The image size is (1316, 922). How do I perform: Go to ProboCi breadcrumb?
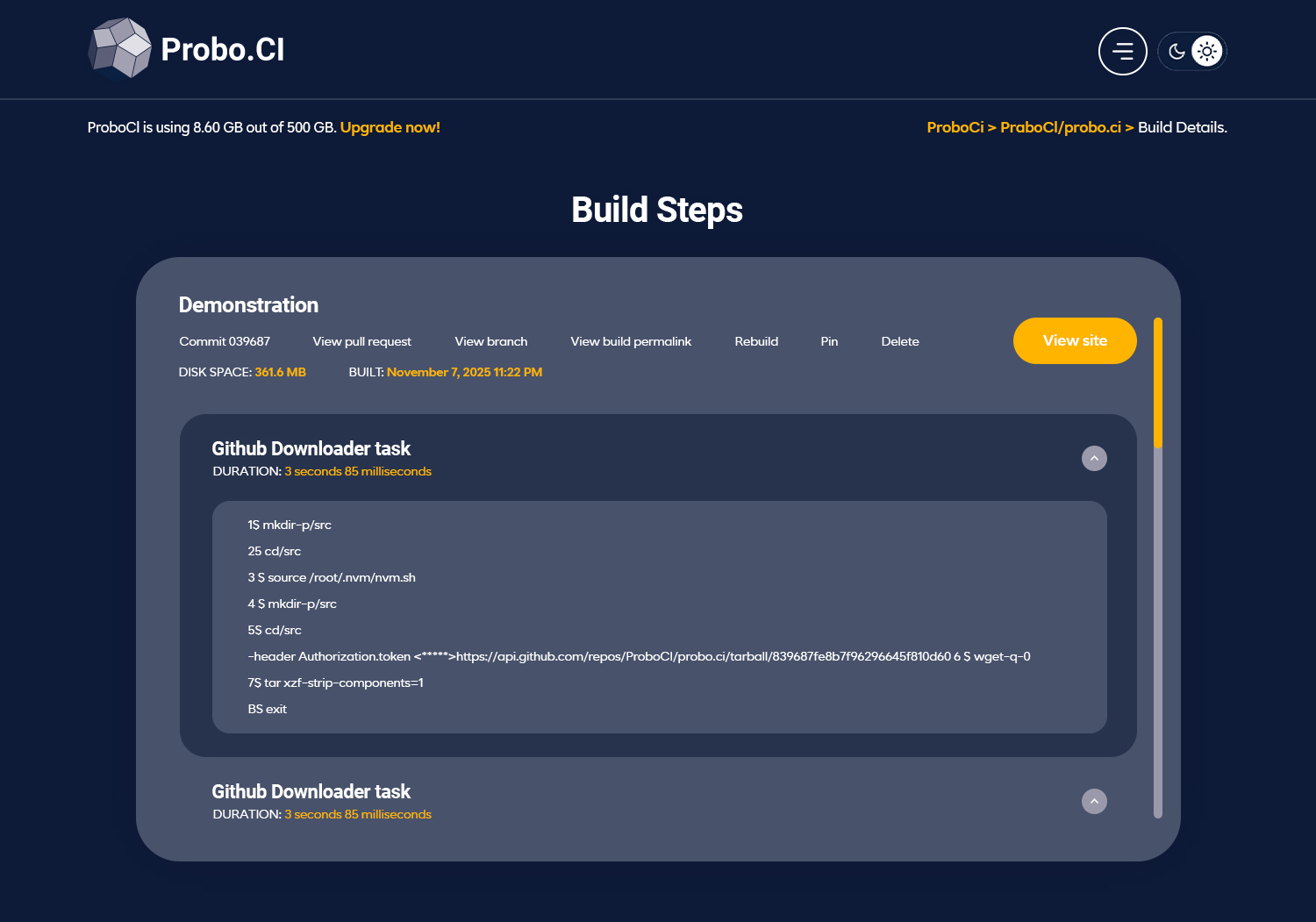[955, 127]
